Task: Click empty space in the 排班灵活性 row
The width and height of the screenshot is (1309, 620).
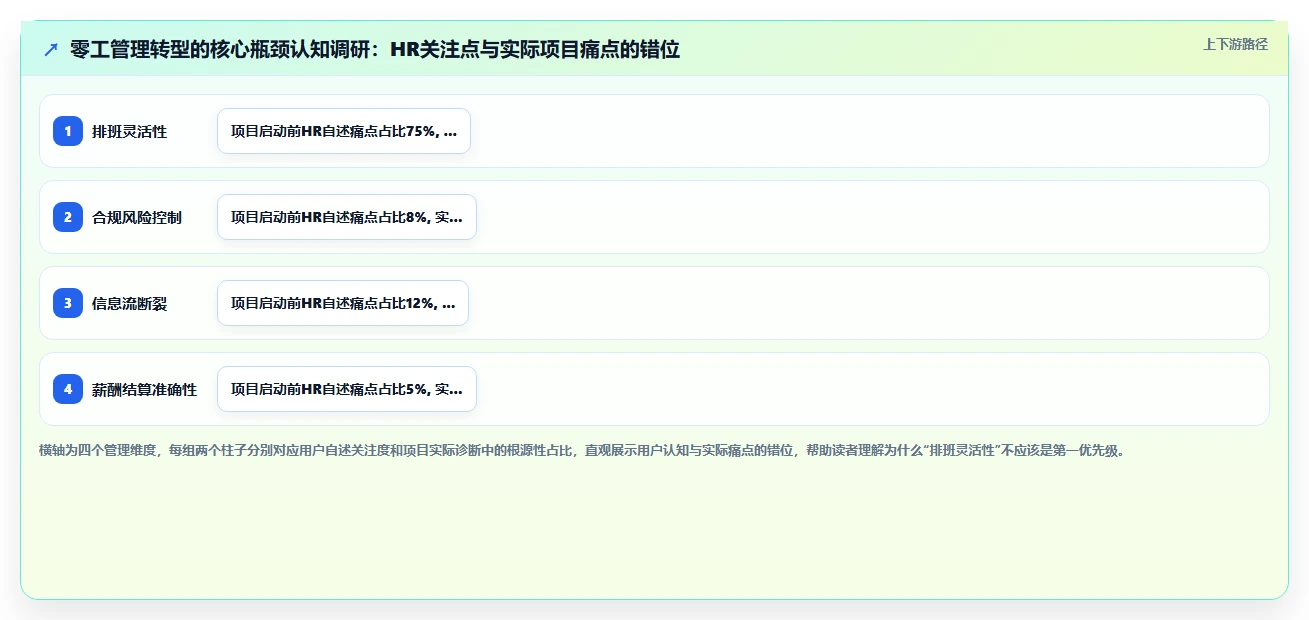Action: pos(860,131)
